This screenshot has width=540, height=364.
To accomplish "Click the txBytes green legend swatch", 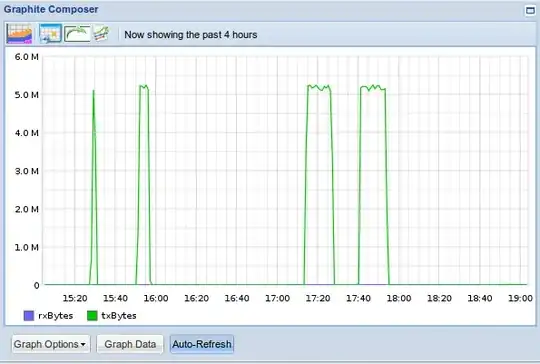I will pos(92,315).
